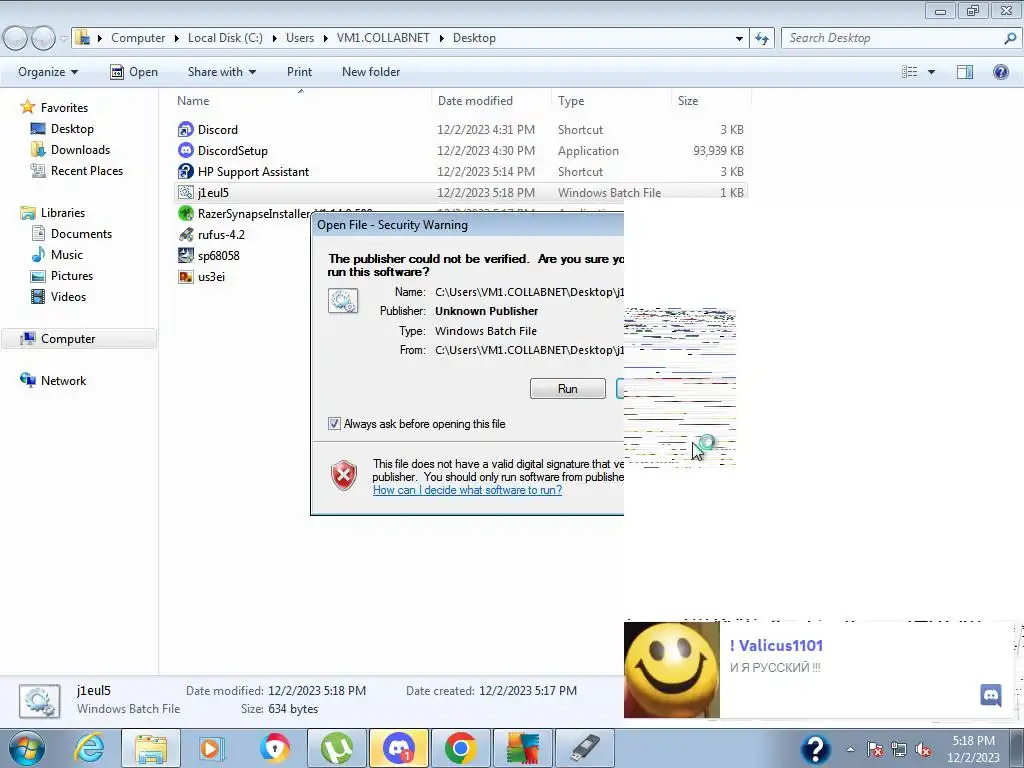Screen dimensions: 1024x768
Task: Select the RazerSynapseInstaller file icon
Action: pyautogui.click(x=185, y=214)
